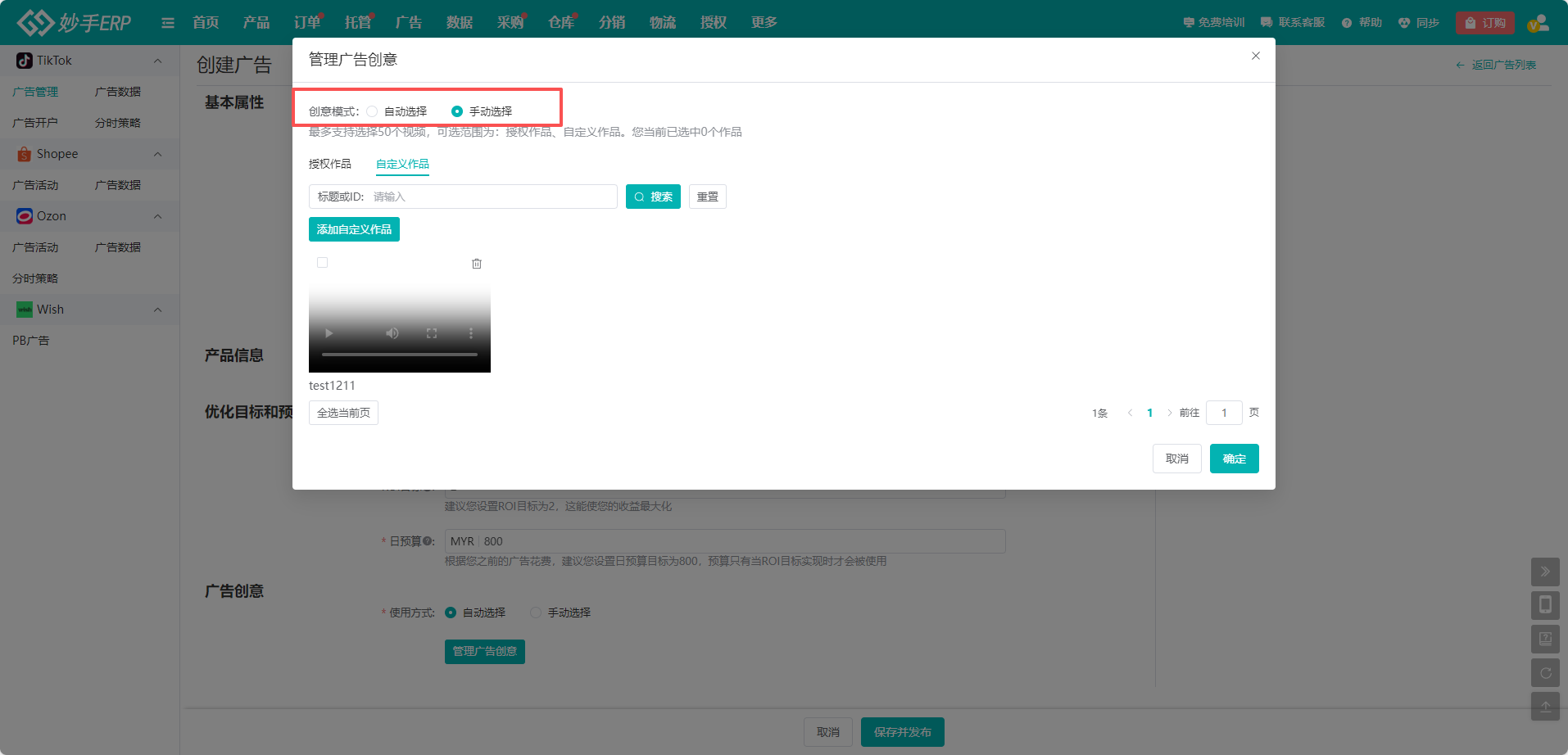Open the 帮助 help menu
The height and width of the screenshot is (755, 1568).
[x=1362, y=23]
